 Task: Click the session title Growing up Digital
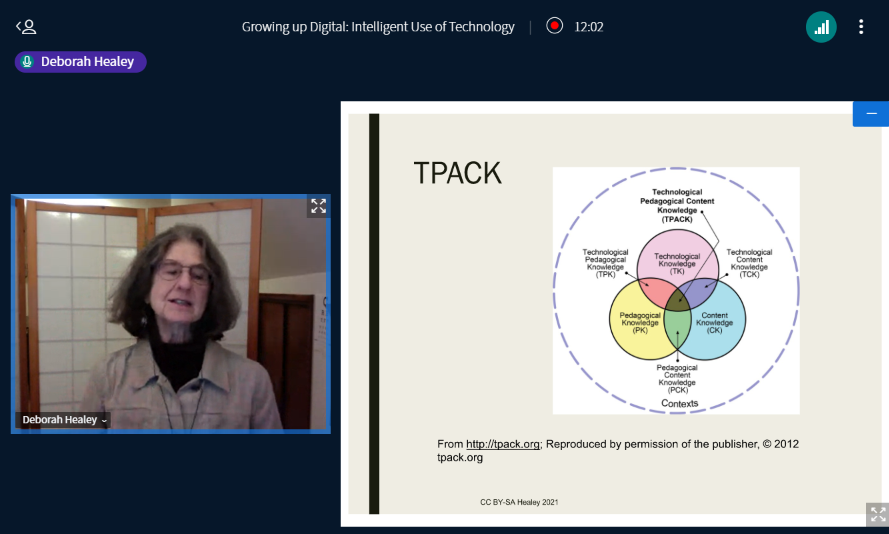pos(378,27)
